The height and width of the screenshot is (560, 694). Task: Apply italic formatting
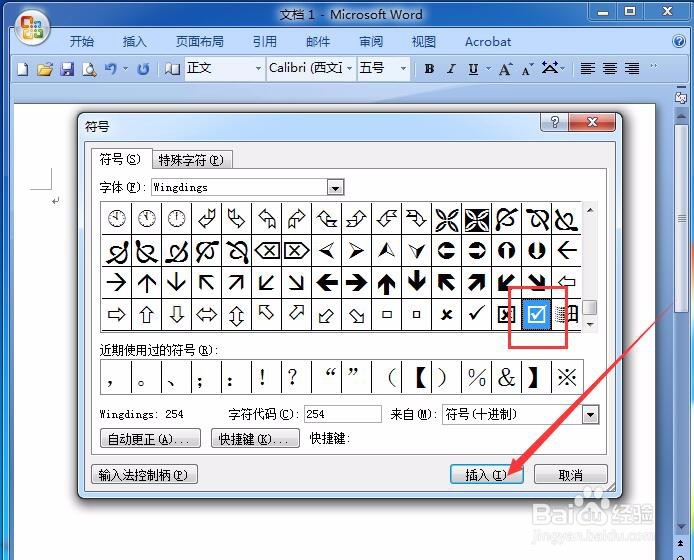pyautogui.click(x=451, y=69)
